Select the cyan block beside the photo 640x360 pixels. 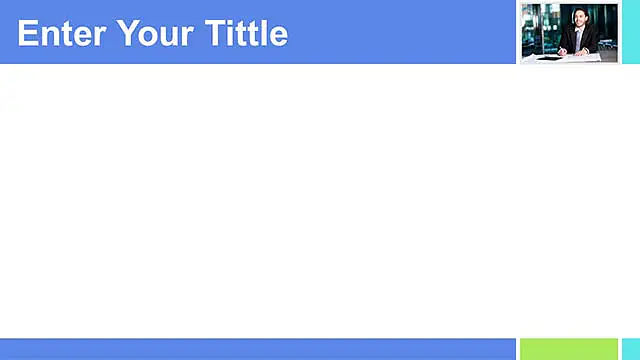[631, 32]
